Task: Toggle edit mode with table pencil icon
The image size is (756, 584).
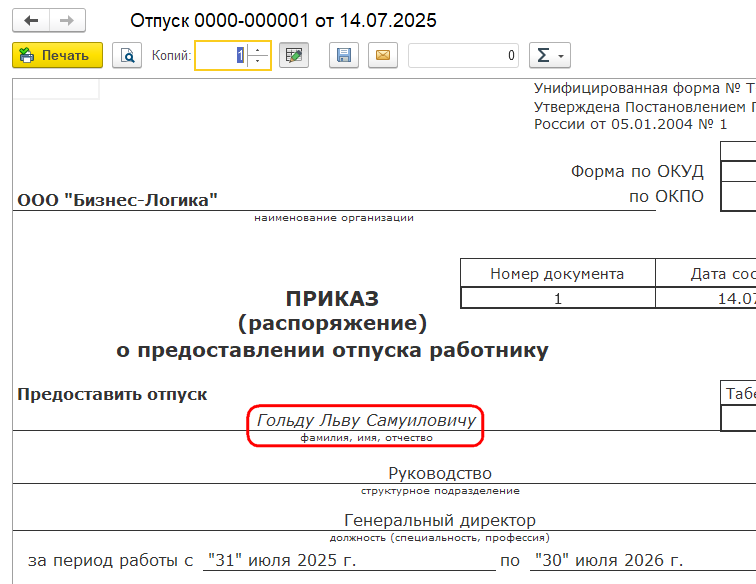Action: pyautogui.click(x=294, y=55)
